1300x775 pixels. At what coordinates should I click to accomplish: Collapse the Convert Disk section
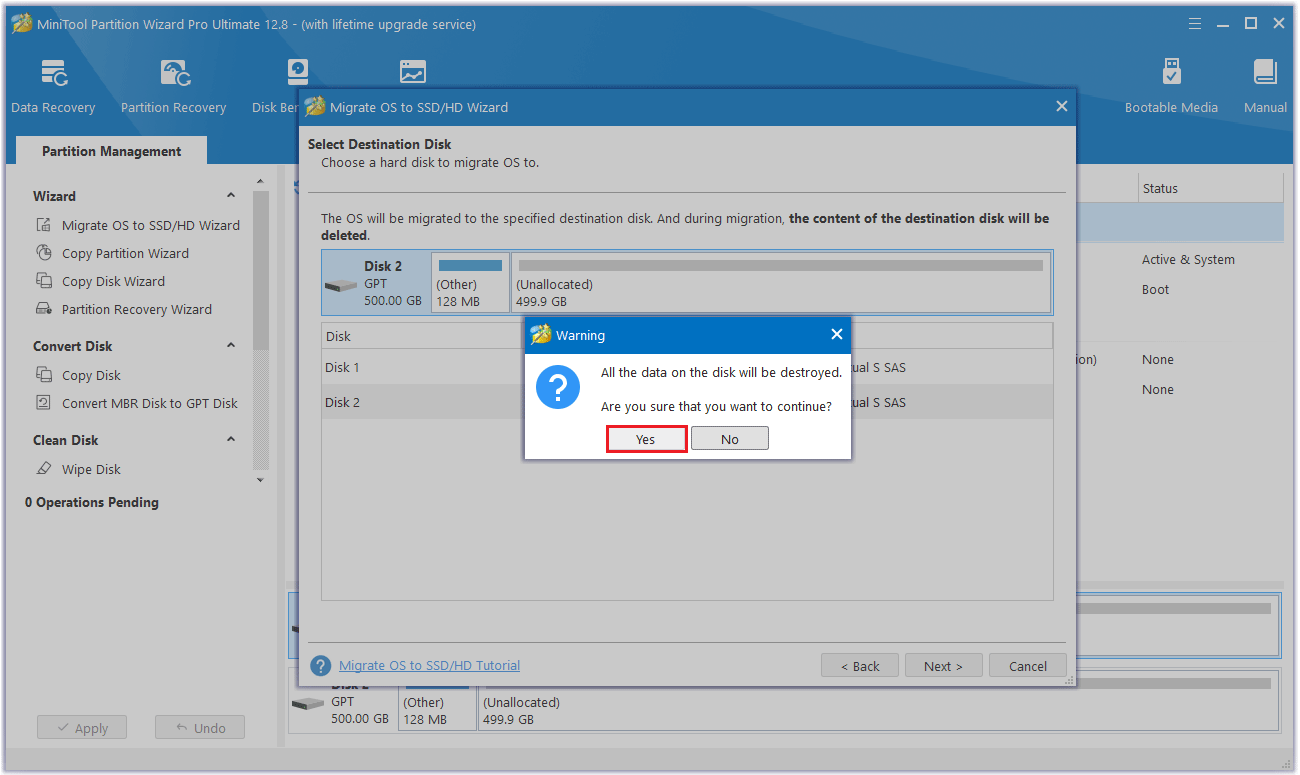point(231,346)
